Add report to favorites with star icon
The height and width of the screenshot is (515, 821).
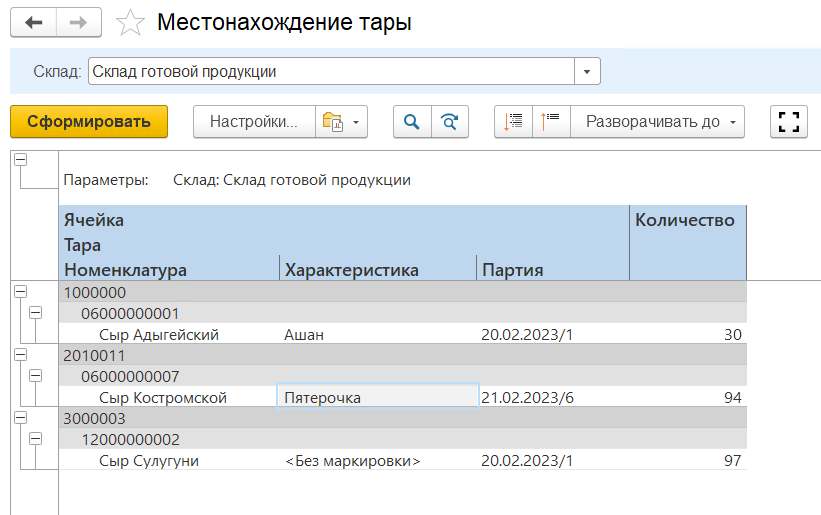131,23
